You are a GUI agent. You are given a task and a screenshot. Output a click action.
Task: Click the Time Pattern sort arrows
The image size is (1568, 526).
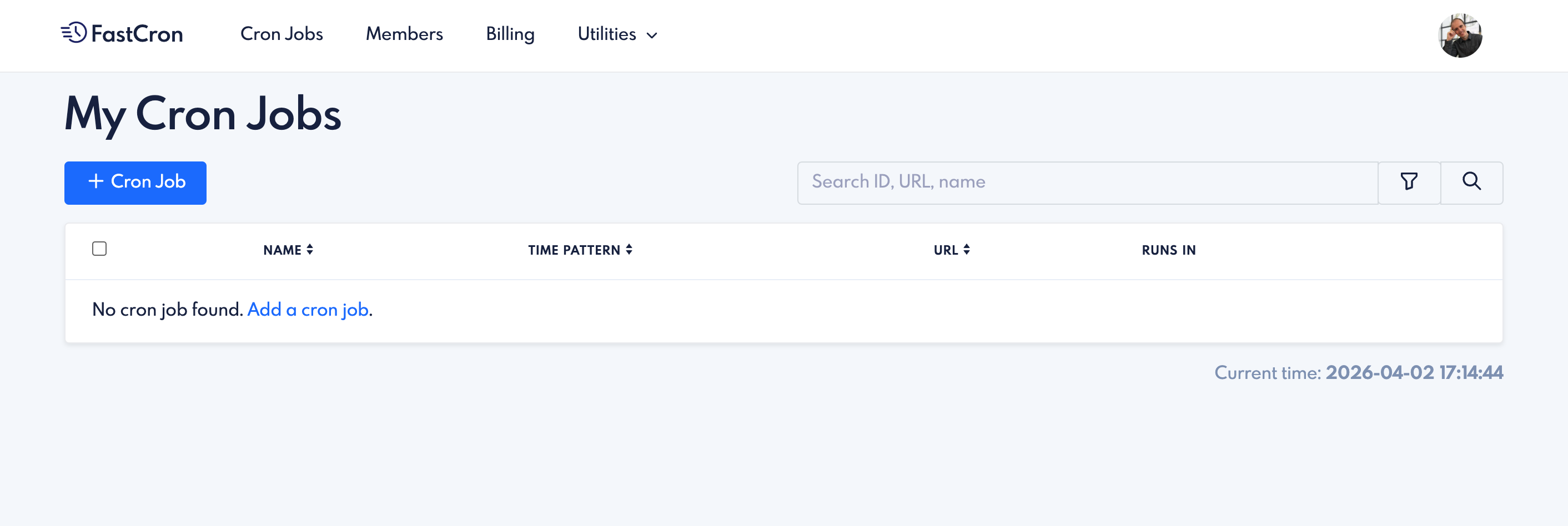(x=629, y=249)
